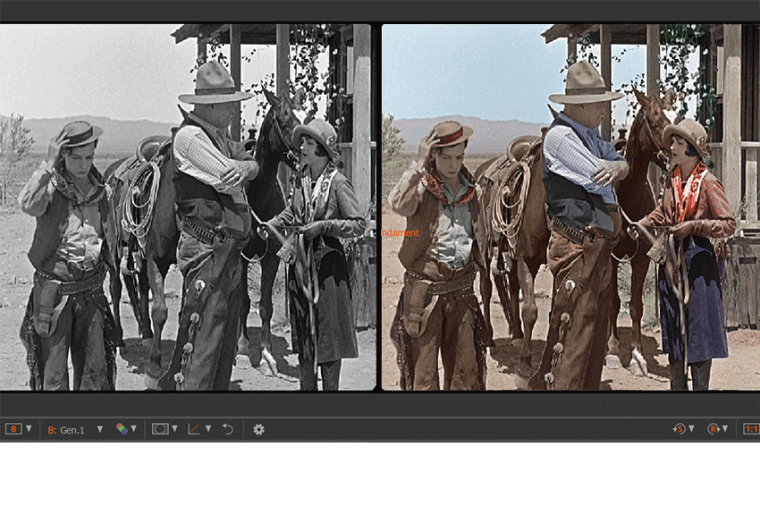The width and height of the screenshot is (760, 506).
Task: Click the B: Gen.1 source label
Action: [x=66, y=429]
